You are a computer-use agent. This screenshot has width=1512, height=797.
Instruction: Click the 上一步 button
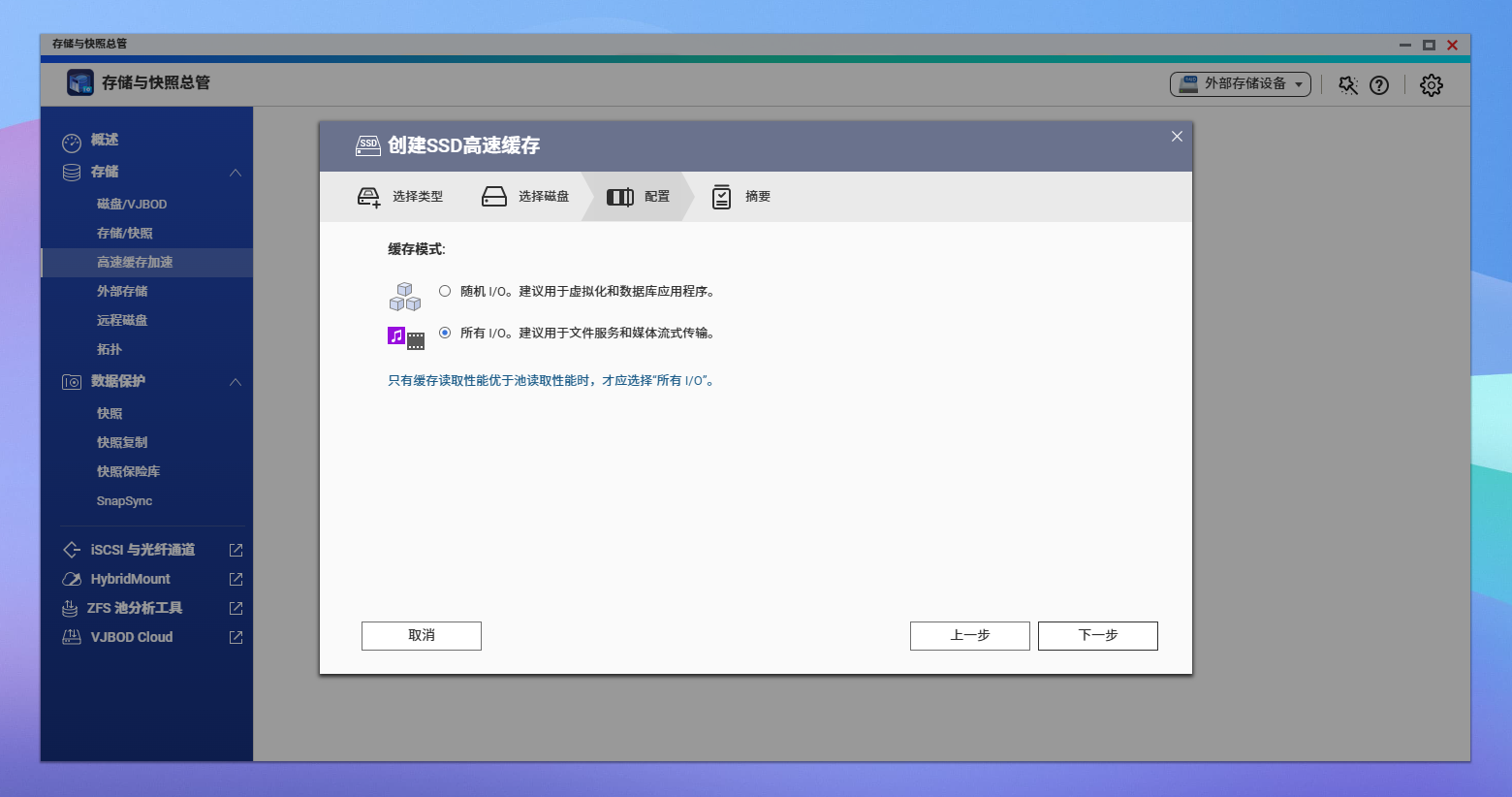[x=969, y=635]
